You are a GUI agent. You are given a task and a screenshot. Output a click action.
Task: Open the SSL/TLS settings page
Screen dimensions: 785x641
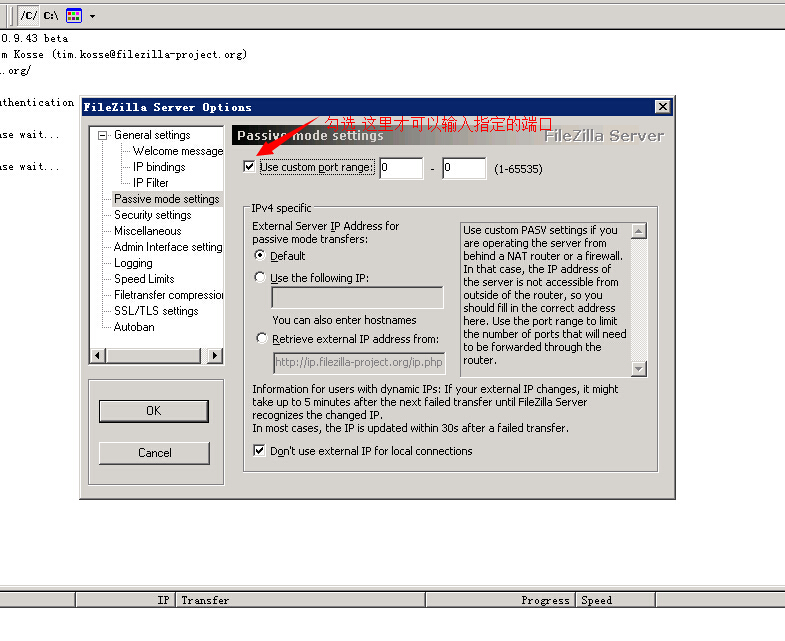tap(156, 311)
